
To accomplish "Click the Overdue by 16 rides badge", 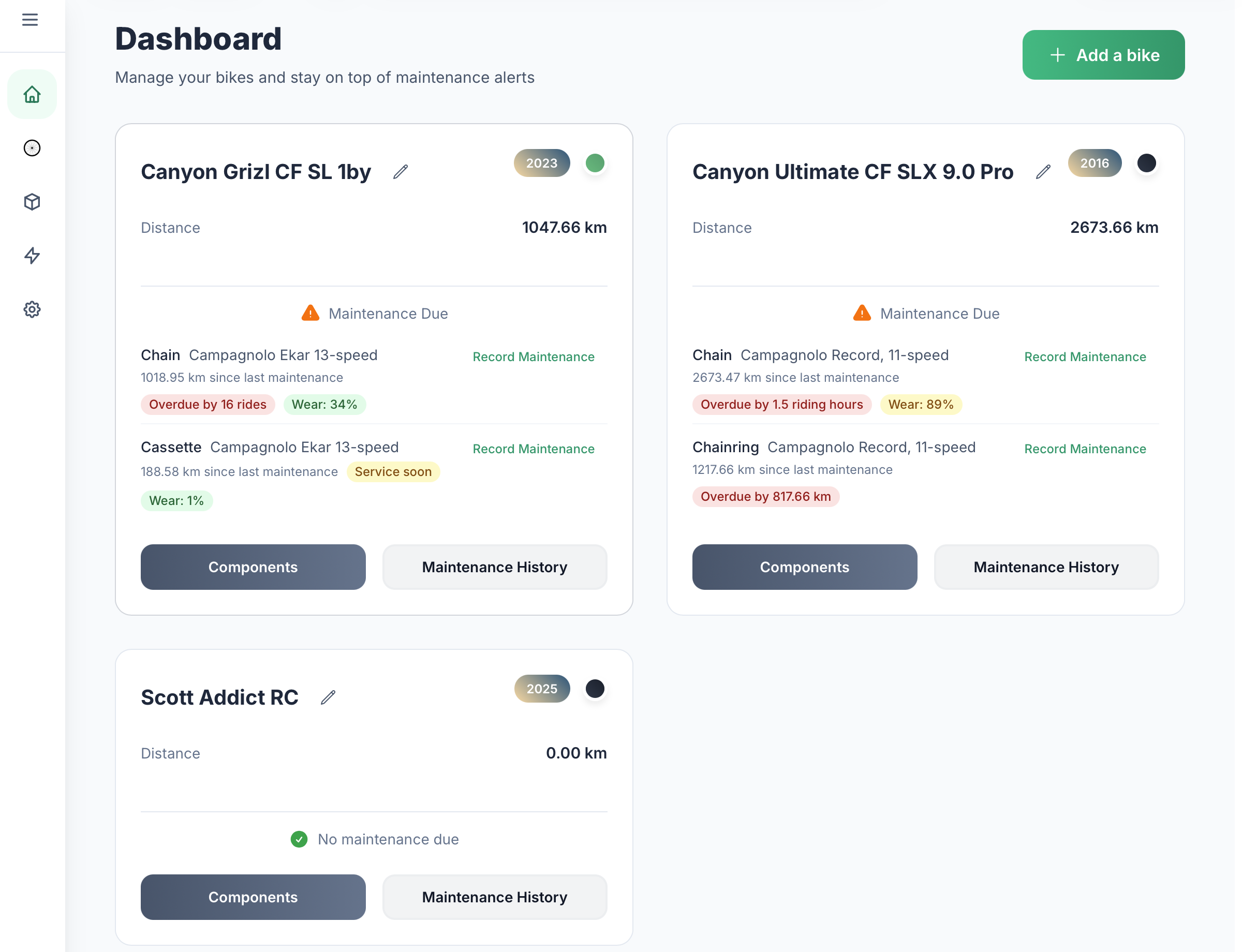I will [x=208, y=404].
